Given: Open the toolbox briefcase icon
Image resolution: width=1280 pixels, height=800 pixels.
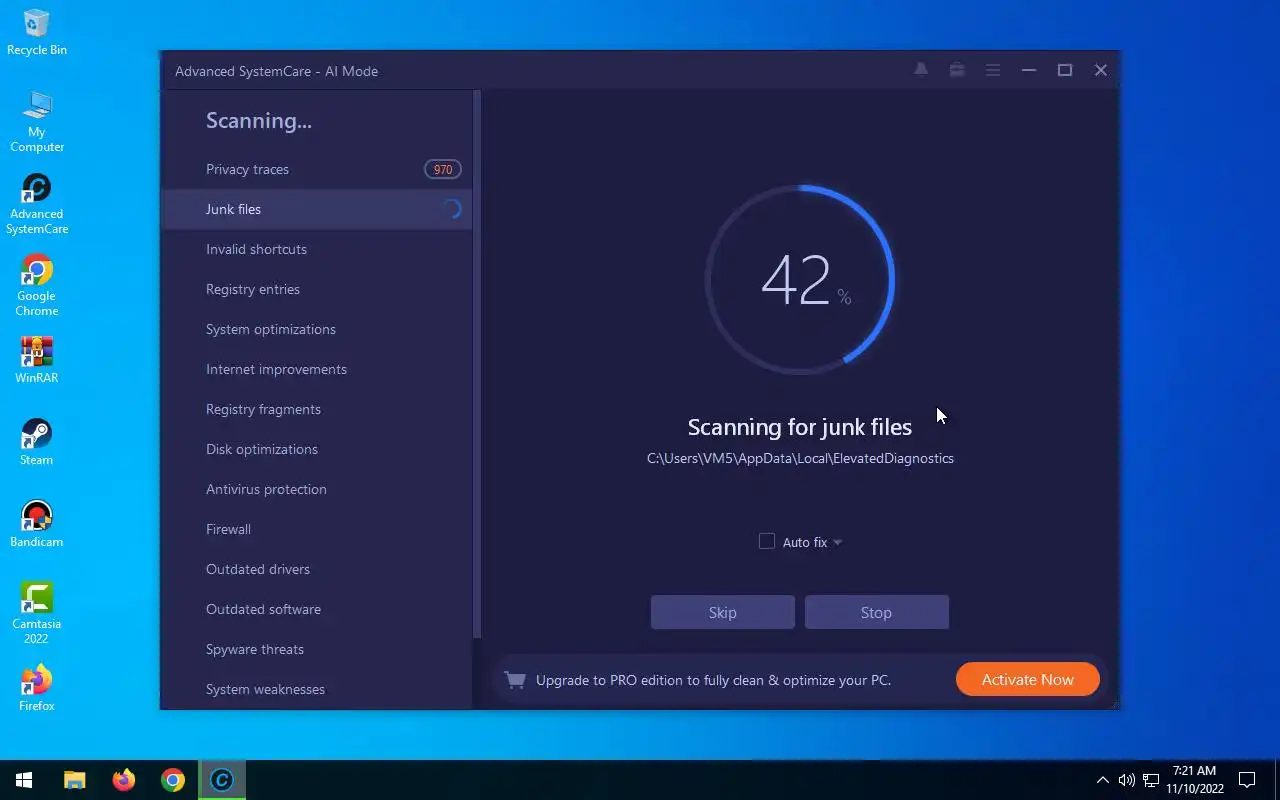Looking at the screenshot, I should 957,70.
